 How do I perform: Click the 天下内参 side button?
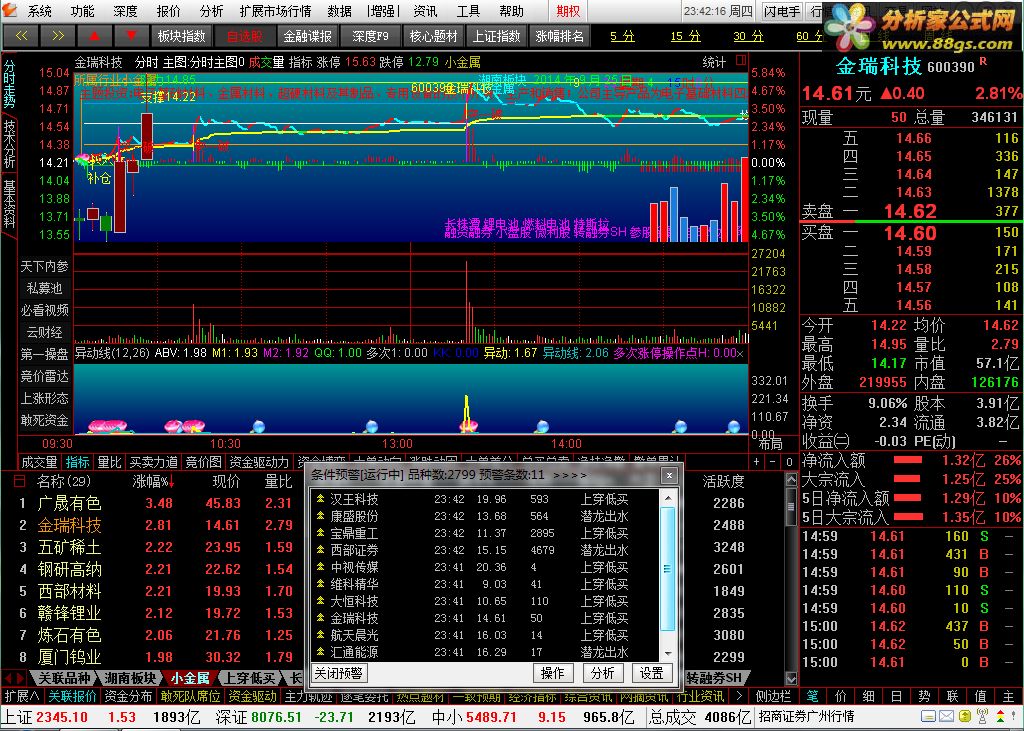pos(44,267)
